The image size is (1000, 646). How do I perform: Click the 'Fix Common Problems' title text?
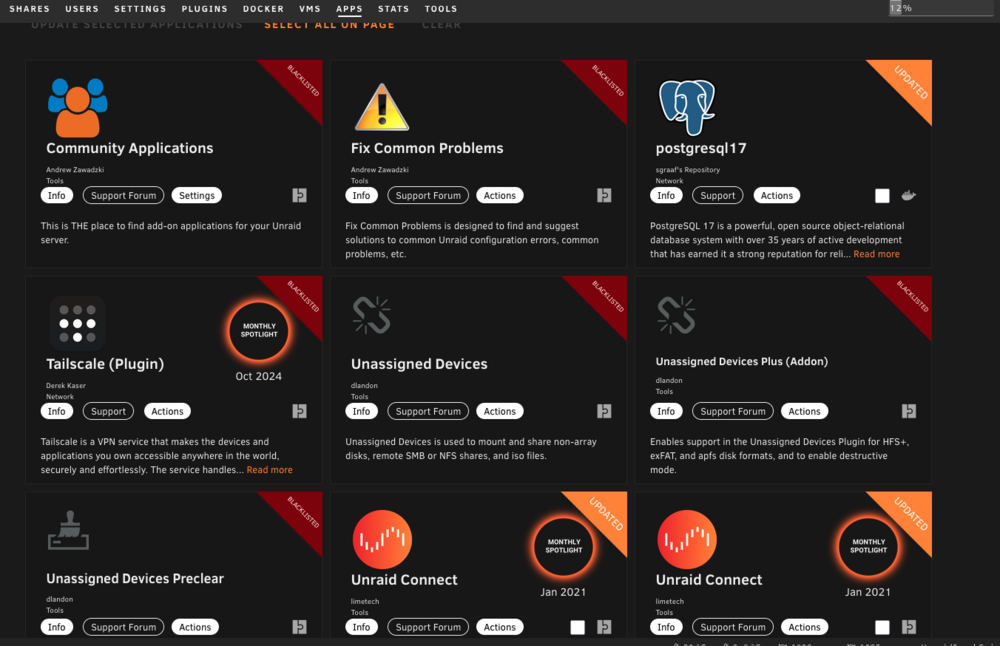[427, 148]
